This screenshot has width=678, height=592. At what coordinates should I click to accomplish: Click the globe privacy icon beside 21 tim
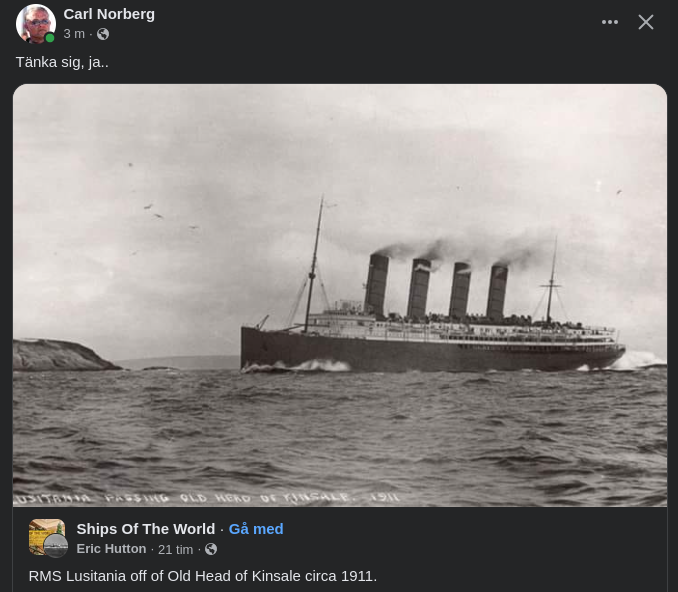tap(211, 549)
